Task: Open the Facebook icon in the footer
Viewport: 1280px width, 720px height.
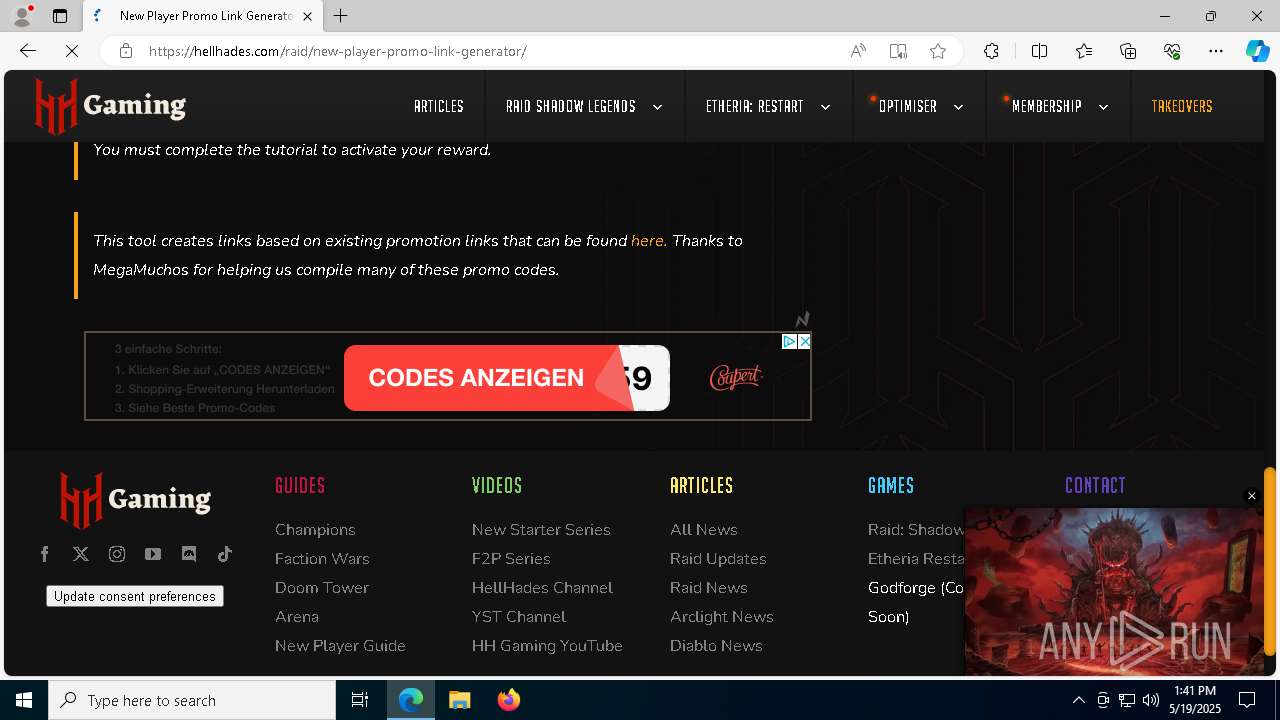Action: (x=45, y=554)
